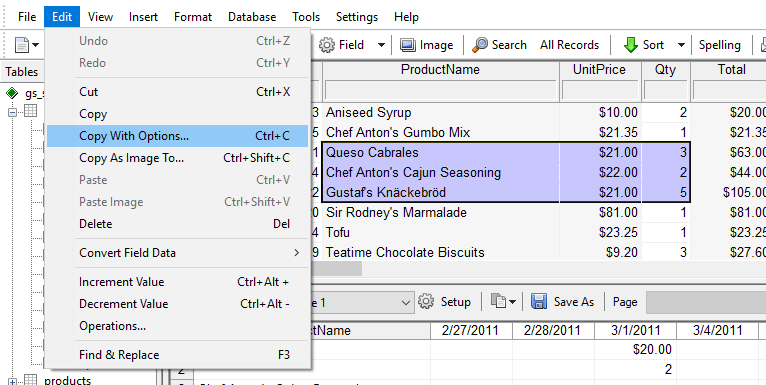Image resolution: width=766 pixels, height=385 pixels.
Task: Click the ProductName filter input field
Action: click(441, 90)
